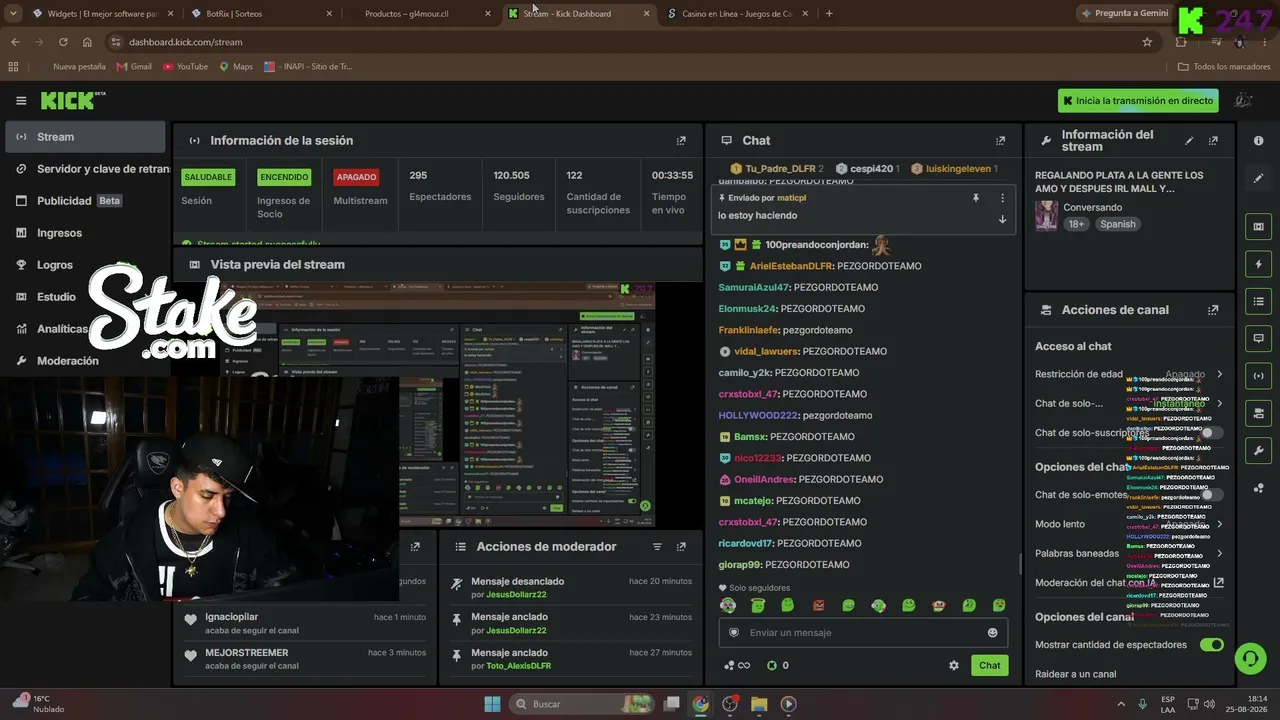Open Moderación del chat con IA external link

point(1218,583)
